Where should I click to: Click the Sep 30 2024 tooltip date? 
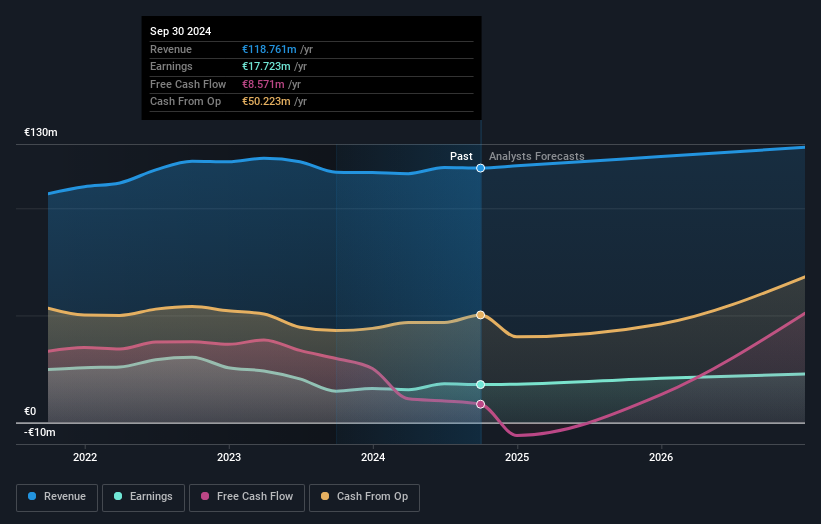click(x=181, y=31)
